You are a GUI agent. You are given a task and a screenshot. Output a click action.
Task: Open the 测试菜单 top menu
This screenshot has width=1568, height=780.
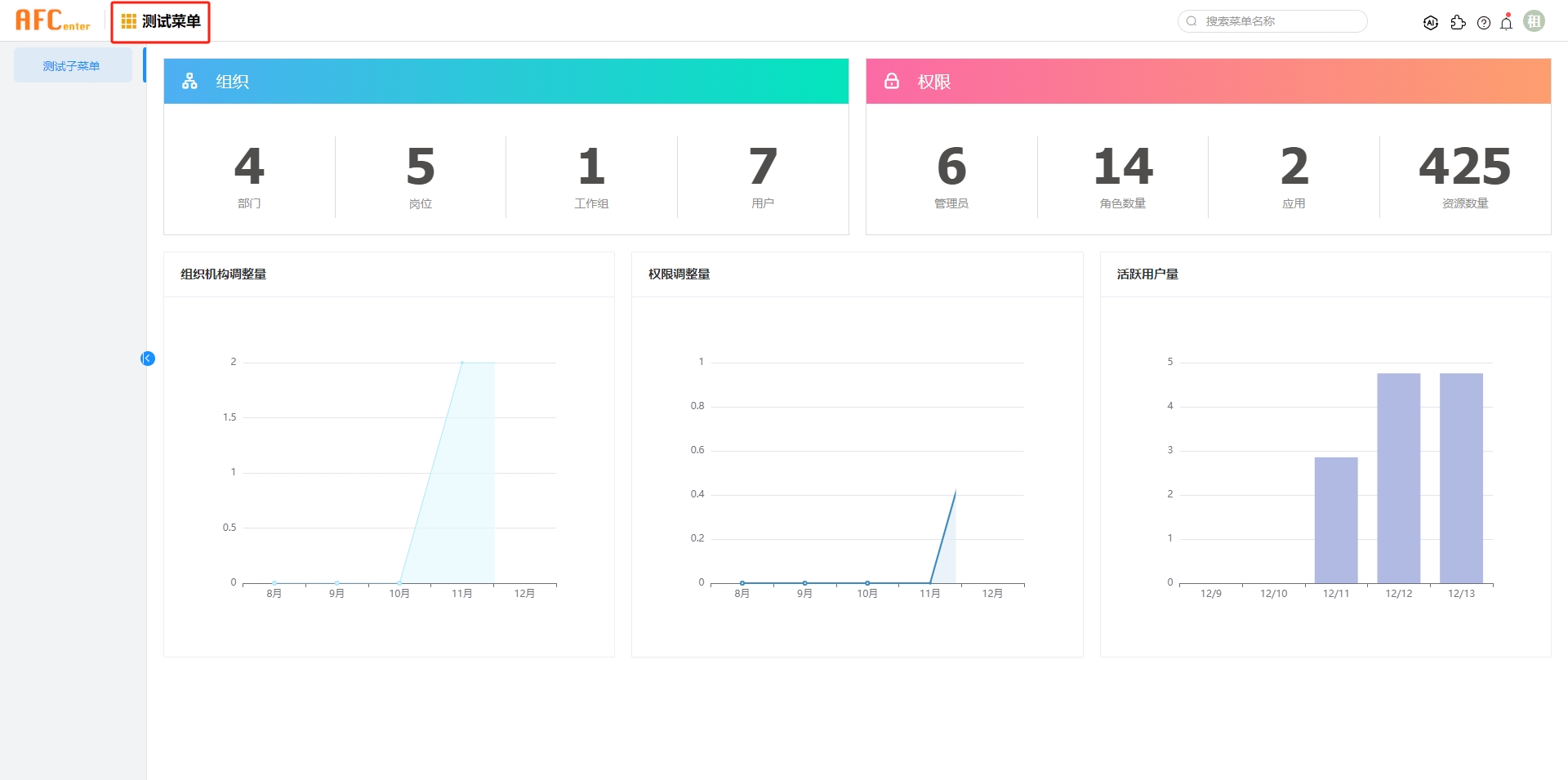tap(161, 21)
